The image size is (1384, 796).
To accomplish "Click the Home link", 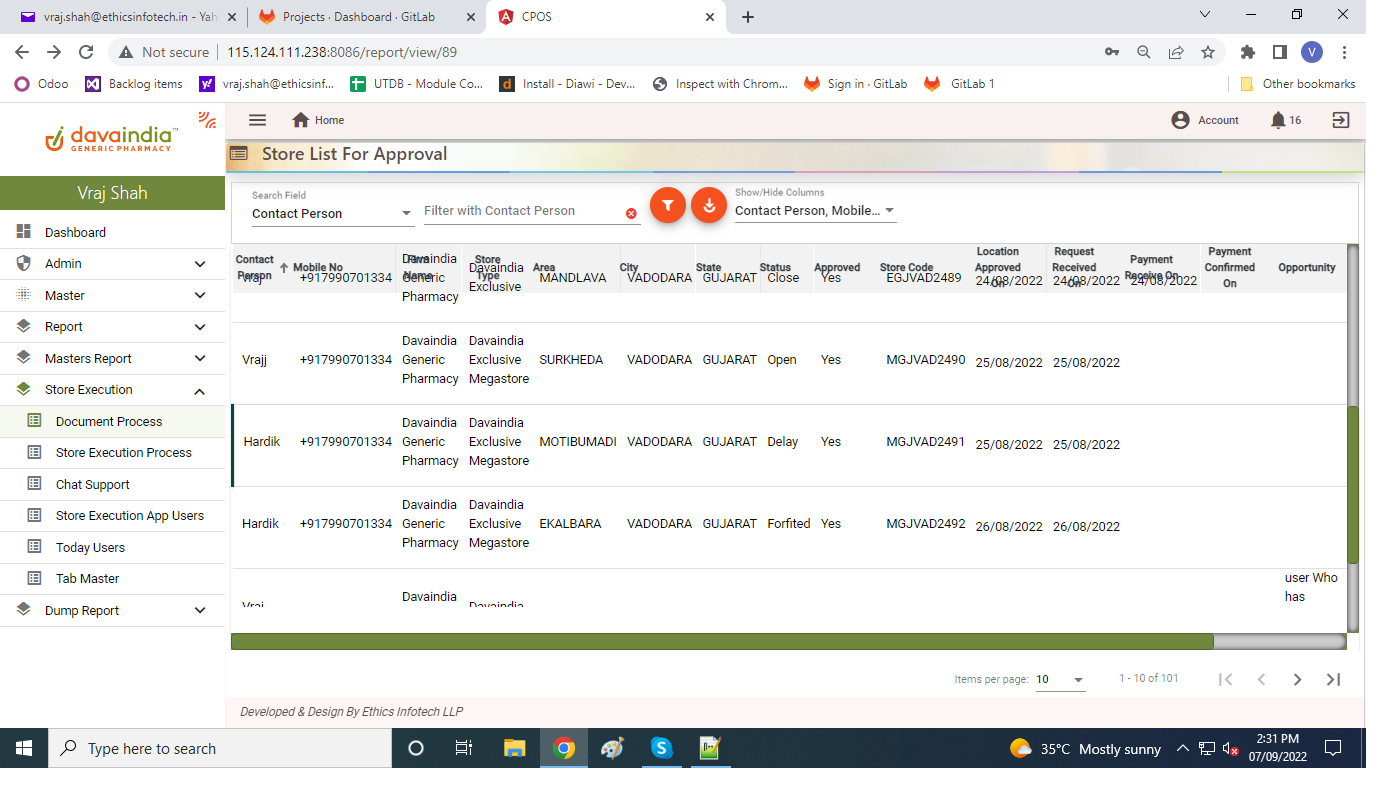I will point(319,120).
